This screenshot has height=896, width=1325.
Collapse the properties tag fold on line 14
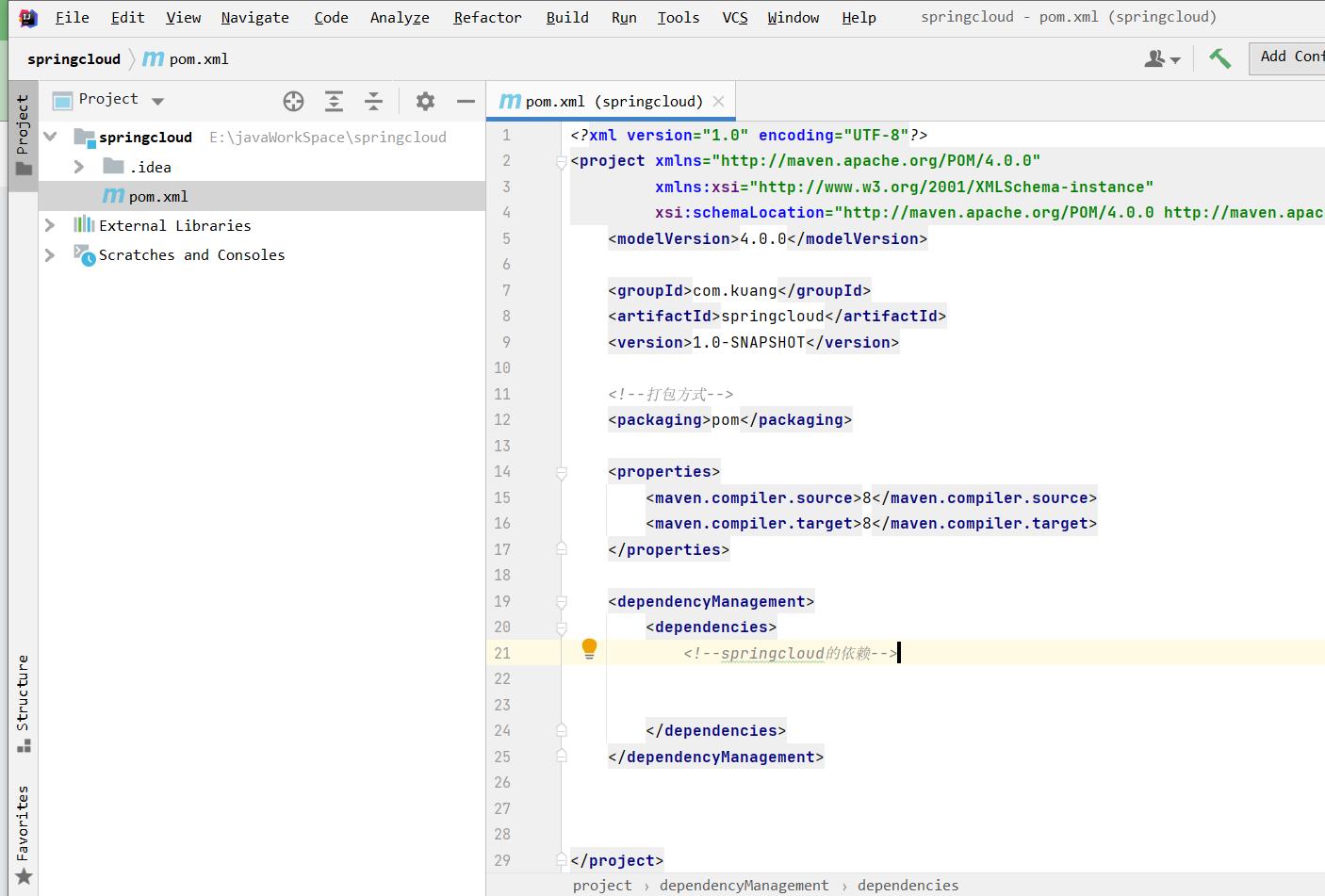tap(562, 472)
